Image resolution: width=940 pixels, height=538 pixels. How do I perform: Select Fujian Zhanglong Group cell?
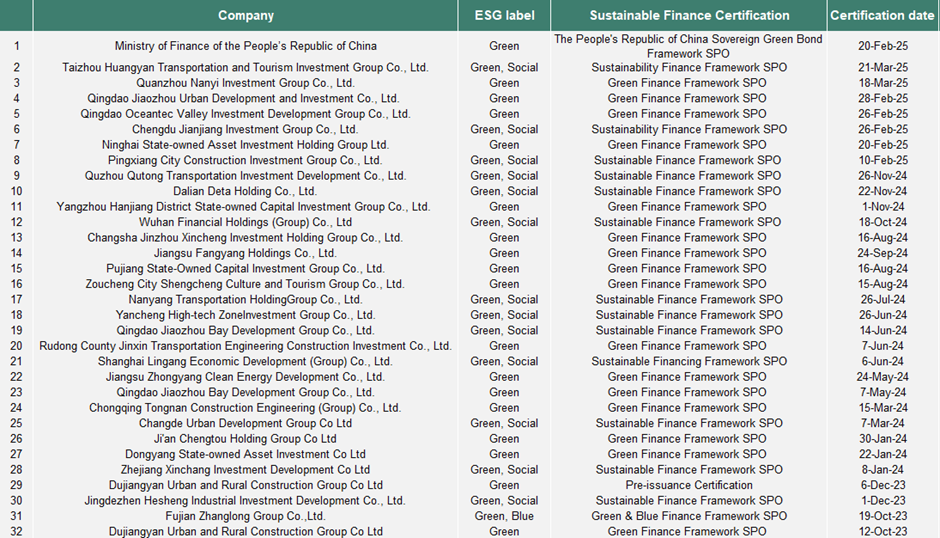click(246, 517)
